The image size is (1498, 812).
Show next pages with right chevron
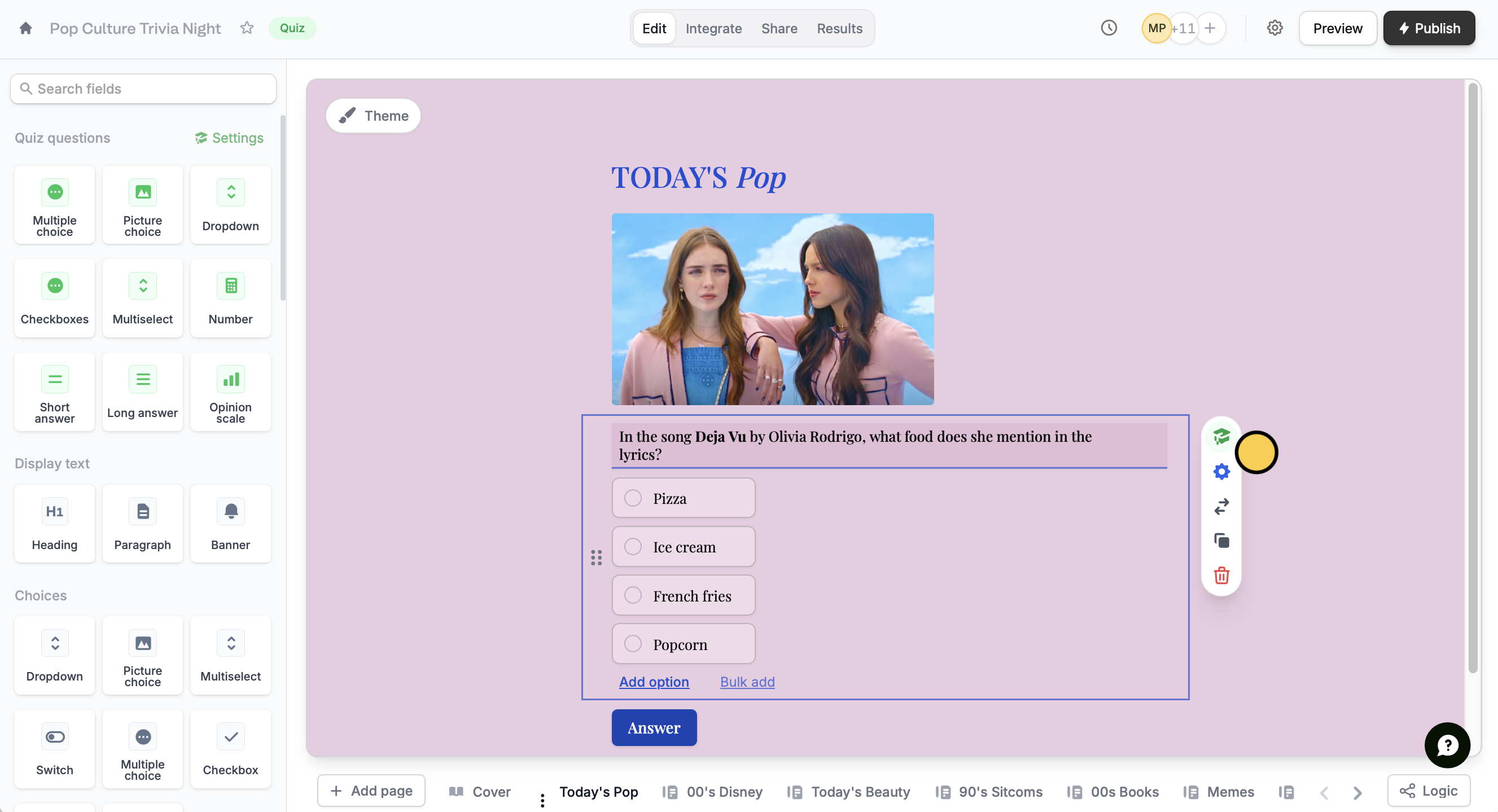coord(1357,792)
